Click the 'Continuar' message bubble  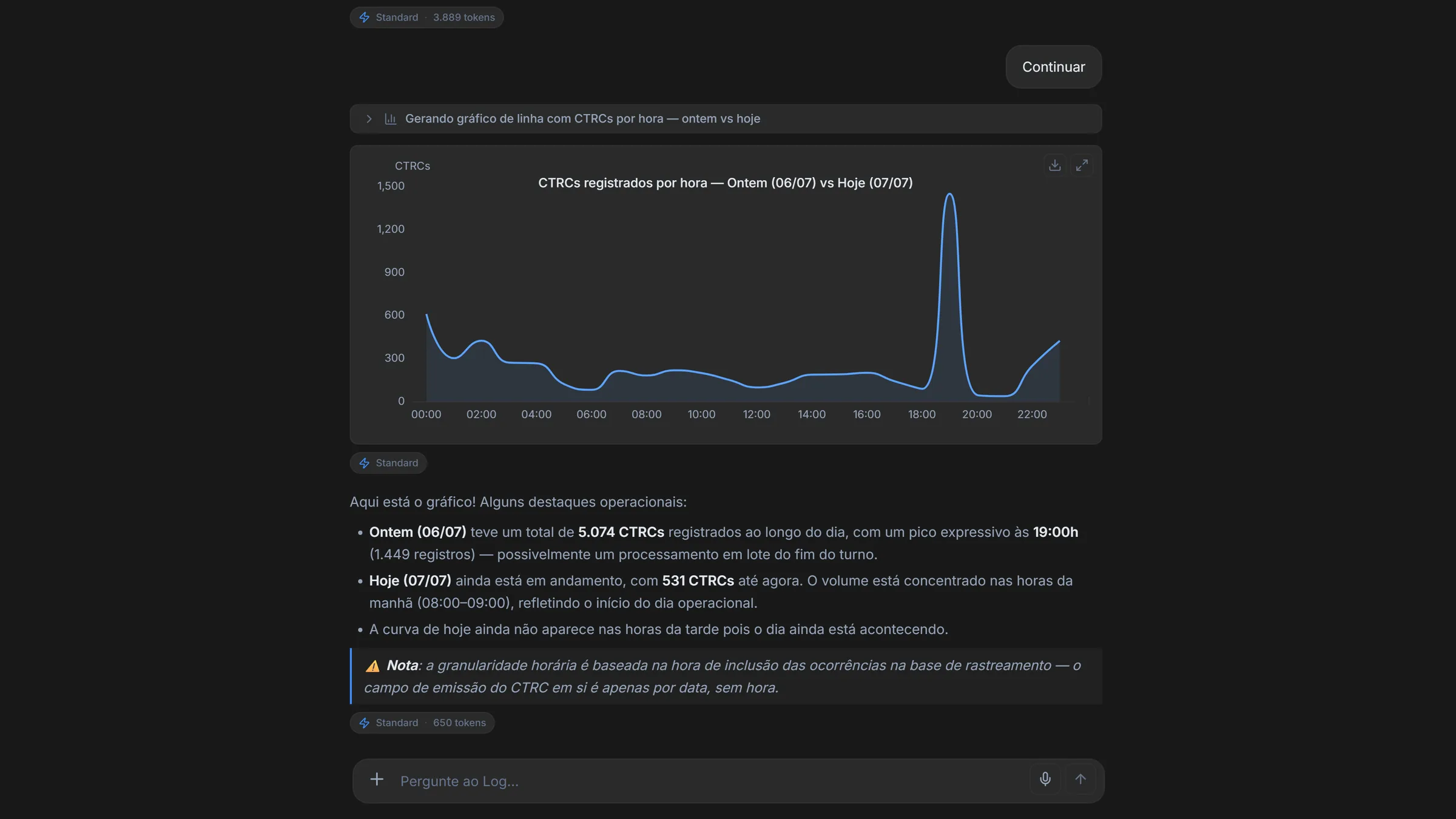[1054, 67]
